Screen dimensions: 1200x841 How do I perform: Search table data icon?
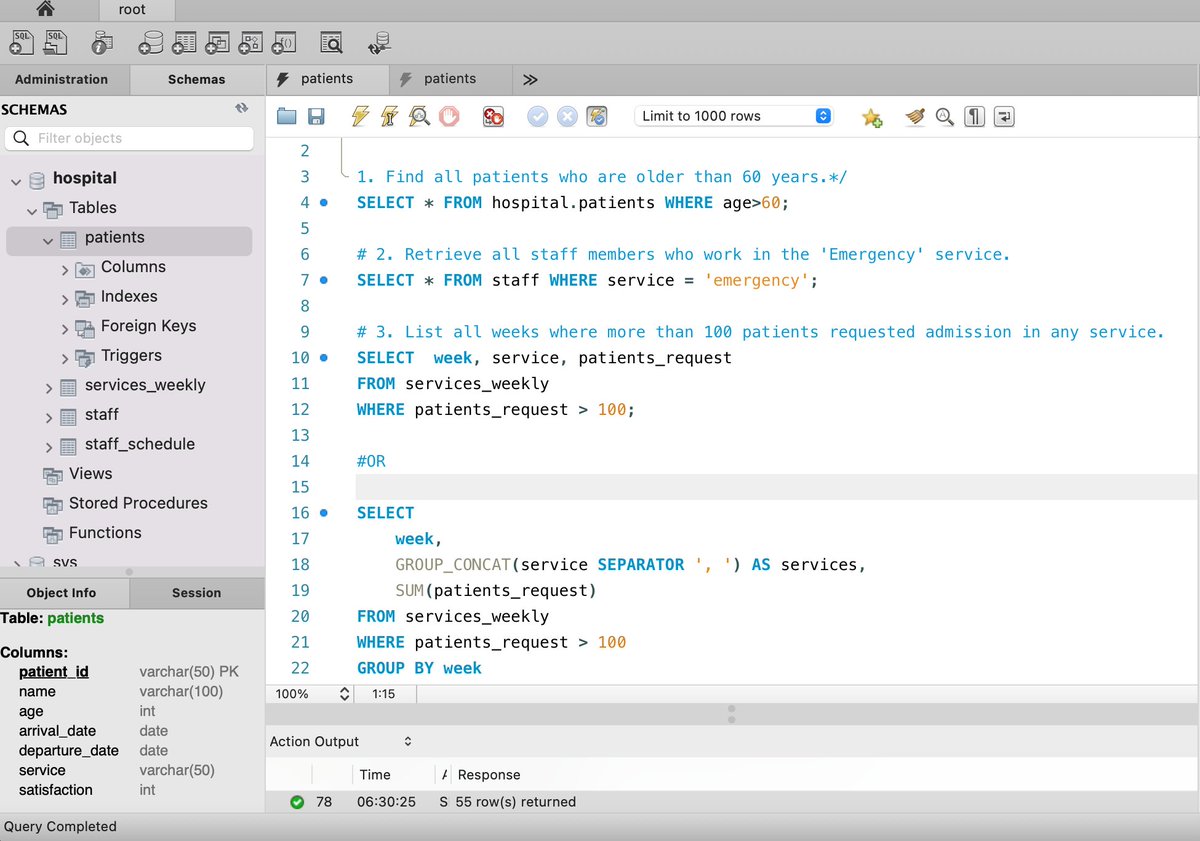(331, 42)
